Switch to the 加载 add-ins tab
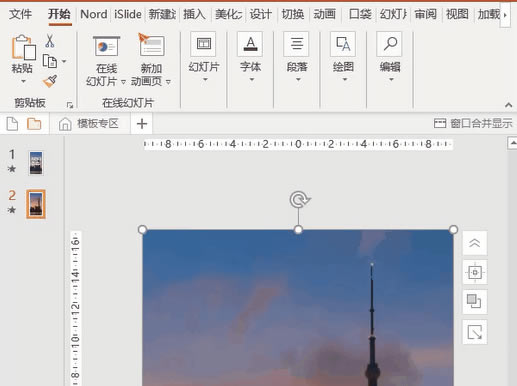 pyautogui.click(x=489, y=14)
